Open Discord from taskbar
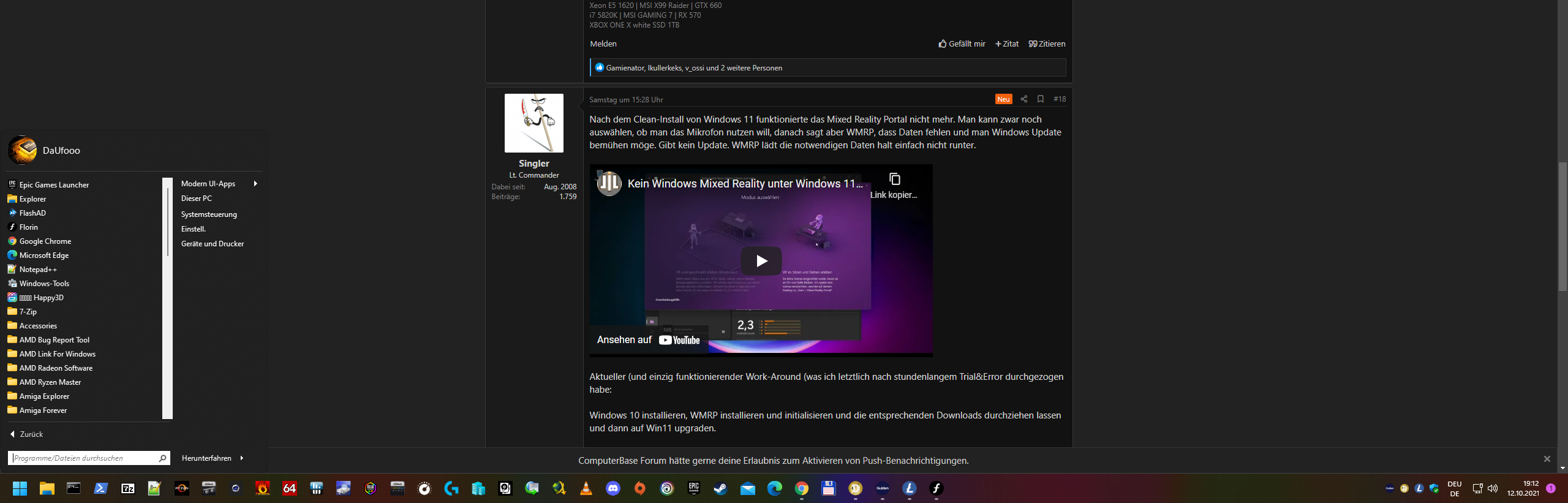The width and height of the screenshot is (1568, 503). (x=612, y=488)
